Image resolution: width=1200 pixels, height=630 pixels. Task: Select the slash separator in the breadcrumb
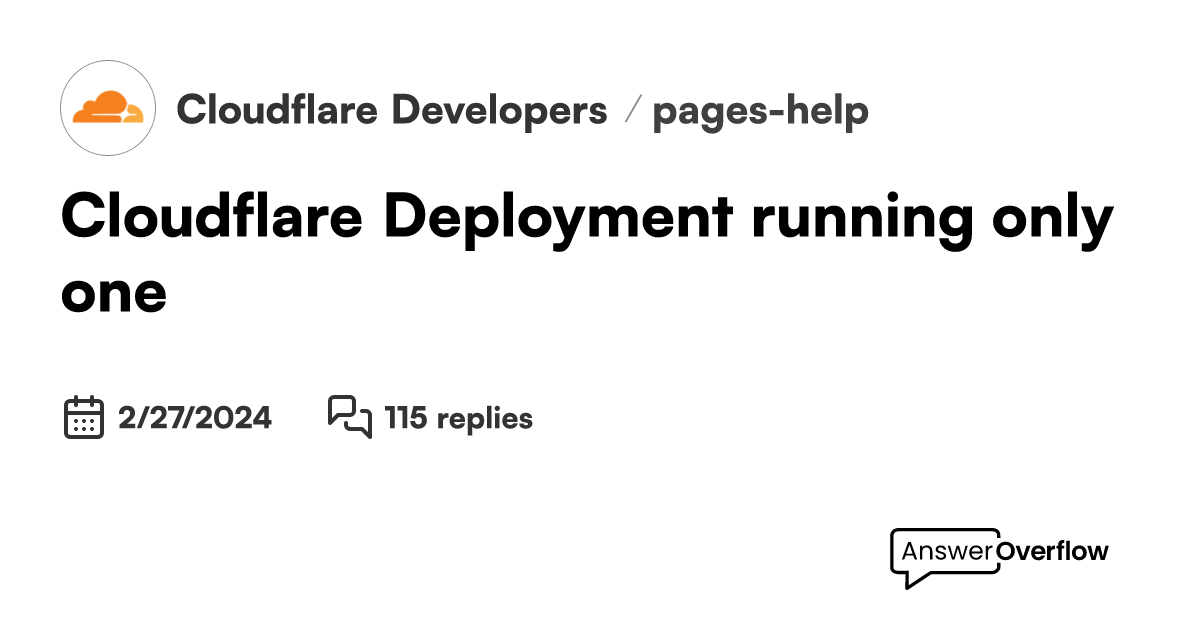634,111
